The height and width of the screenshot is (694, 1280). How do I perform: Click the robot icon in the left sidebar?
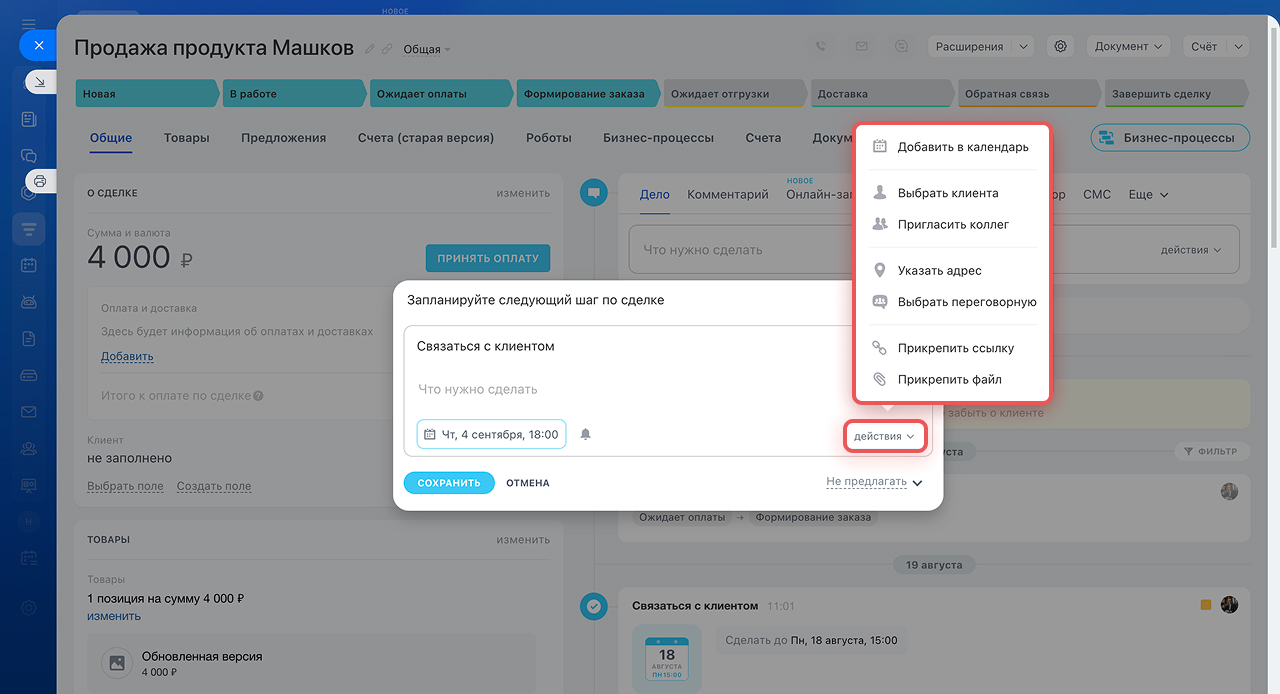click(29, 302)
